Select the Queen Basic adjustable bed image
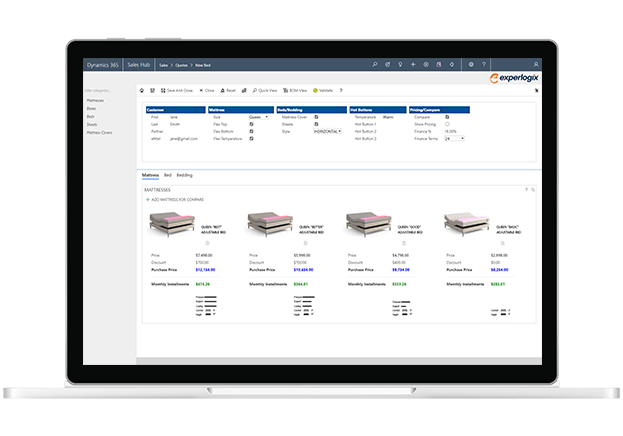Viewport: 623px width, 436px height. pos(467,224)
